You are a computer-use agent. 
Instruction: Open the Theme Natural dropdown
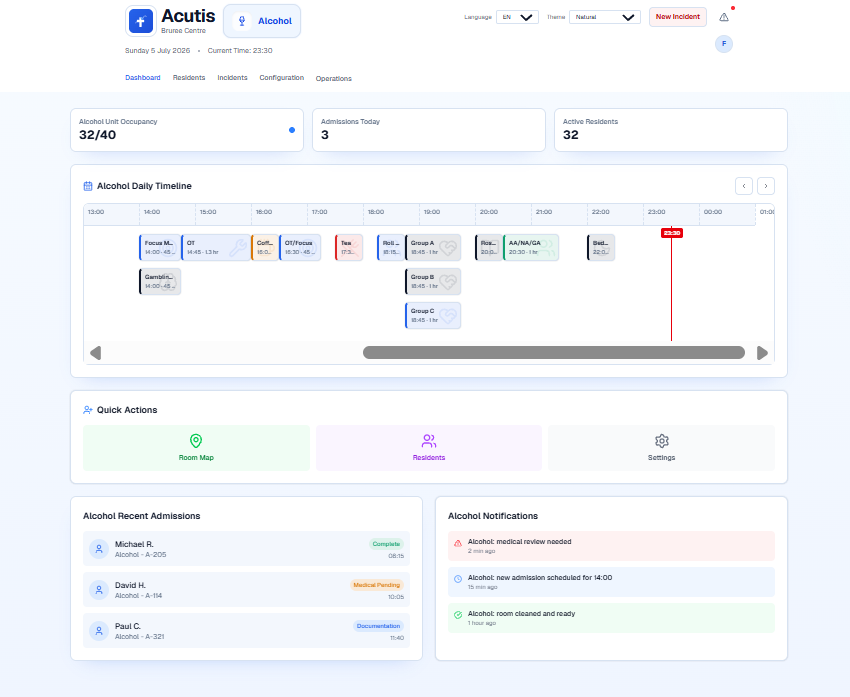[604, 17]
